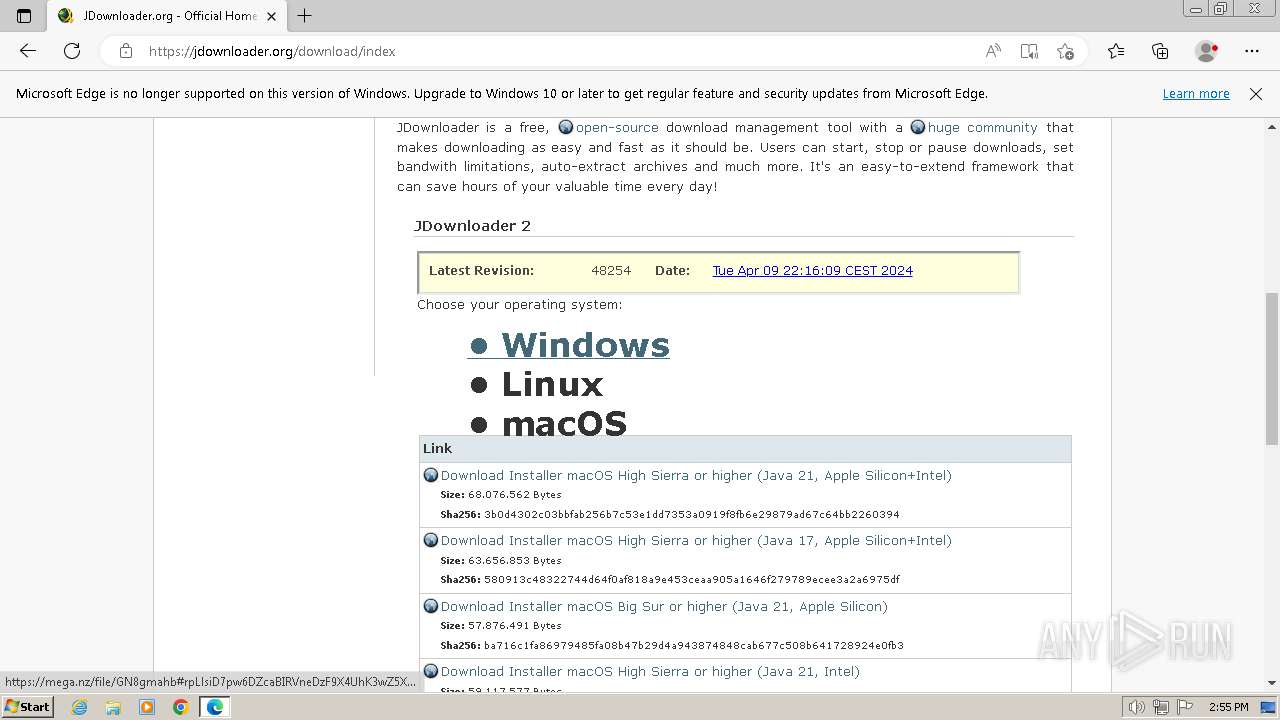Select size 63.656.853 Bytes text

click(515, 561)
